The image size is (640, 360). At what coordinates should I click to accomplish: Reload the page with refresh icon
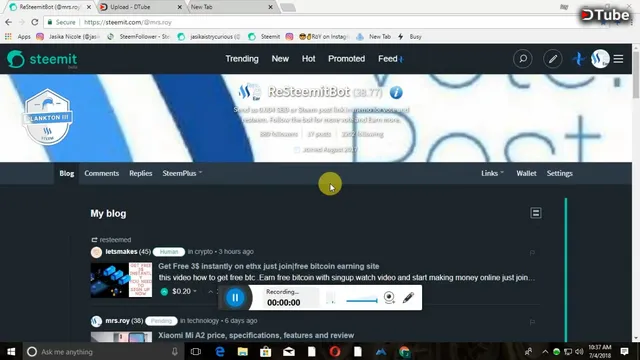point(35,22)
